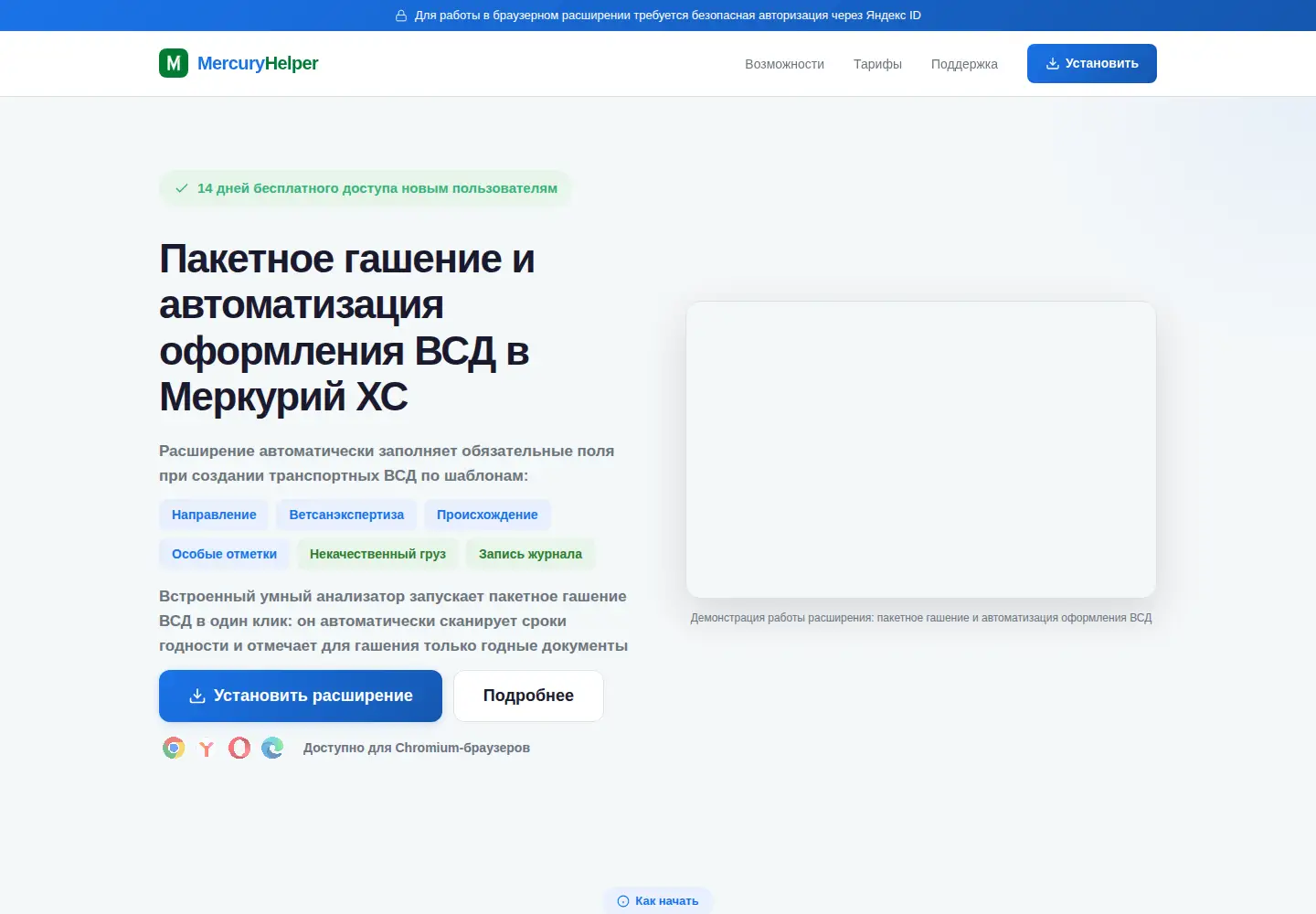Click the main headline Пакетное гашение
This screenshot has width=1316, height=914.
[x=347, y=327]
